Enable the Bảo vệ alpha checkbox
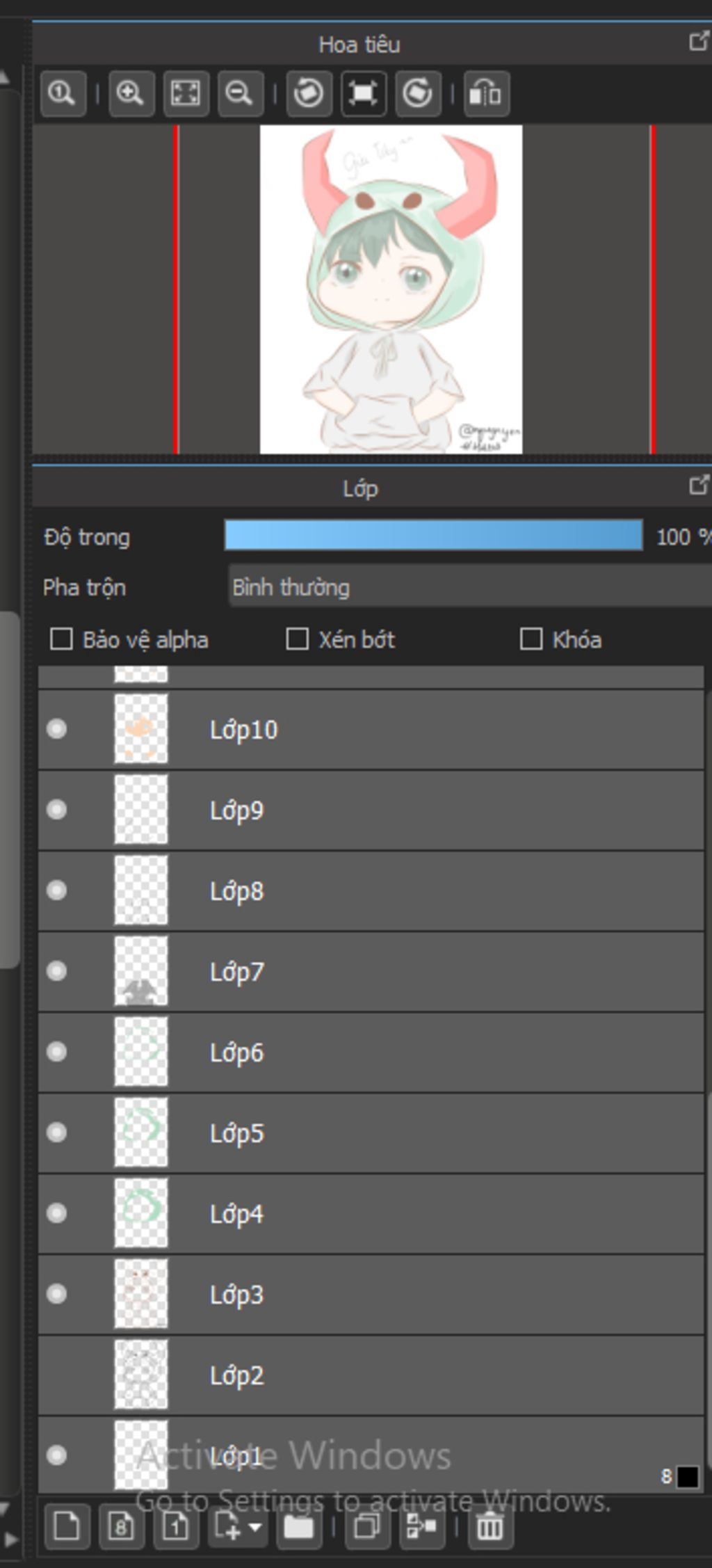This screenshot has width=712, height=1568. tap(62, 639)
